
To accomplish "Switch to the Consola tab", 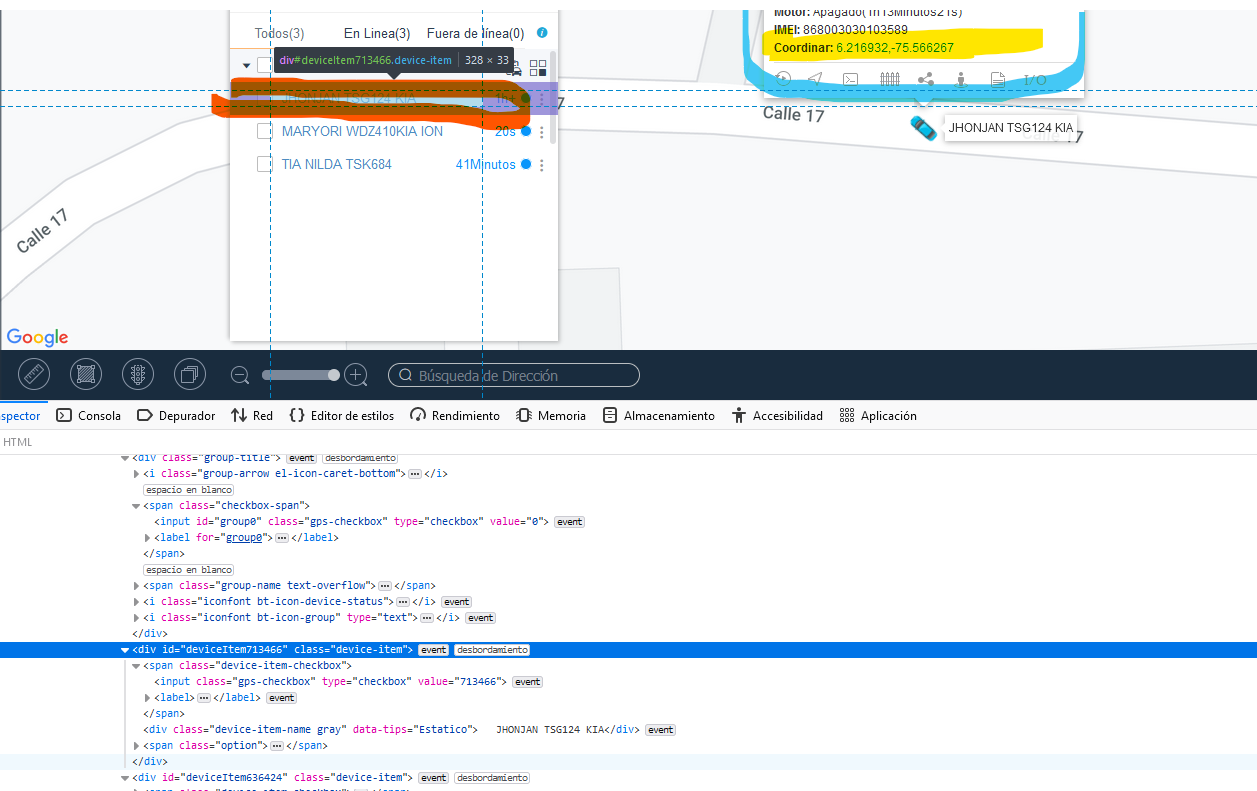I will pos(88,416).
